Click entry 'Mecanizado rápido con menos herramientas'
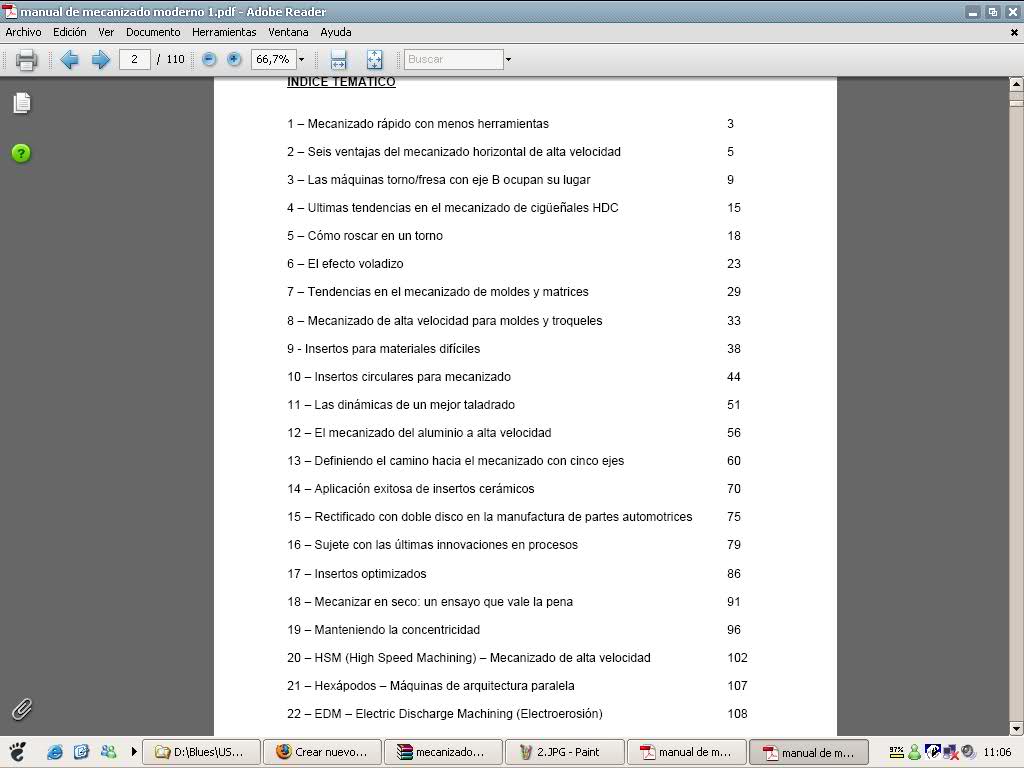The width and height of the screenshot is (1024, 768). pyautogui.click(x=428, y=123)
